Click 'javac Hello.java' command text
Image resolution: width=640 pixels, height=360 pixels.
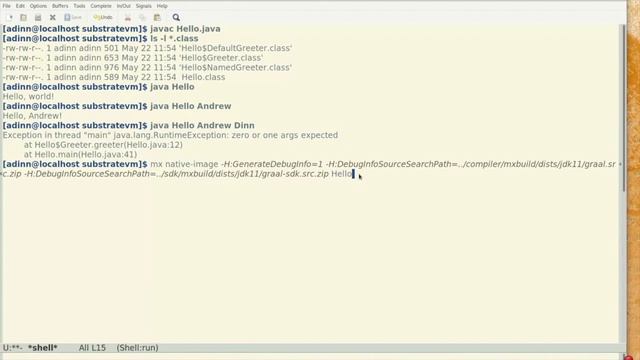tap(185, 29)
